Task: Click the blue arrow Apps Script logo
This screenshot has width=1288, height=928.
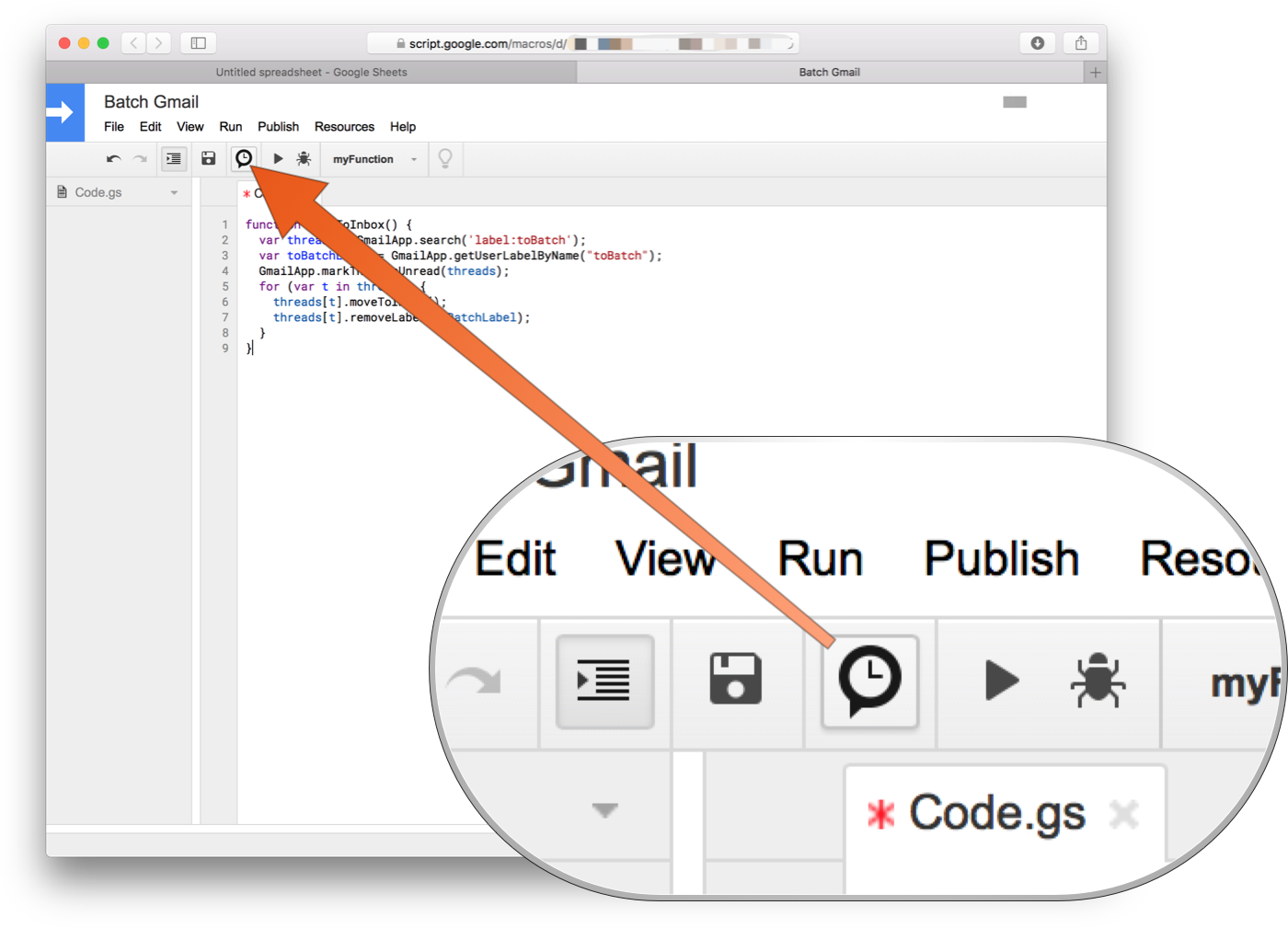Action: [64, 112]
